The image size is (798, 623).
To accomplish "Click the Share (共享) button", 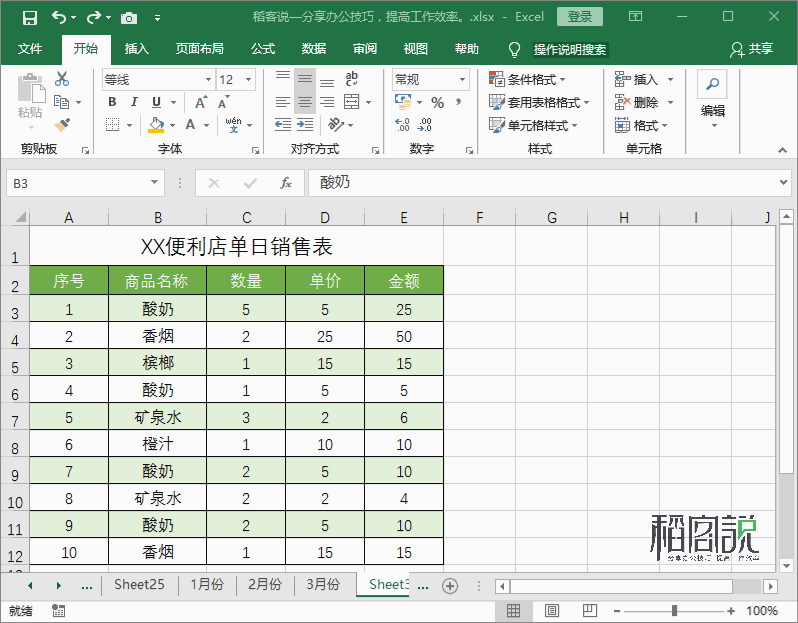I will pyautogui.click(x=751, y=49).
